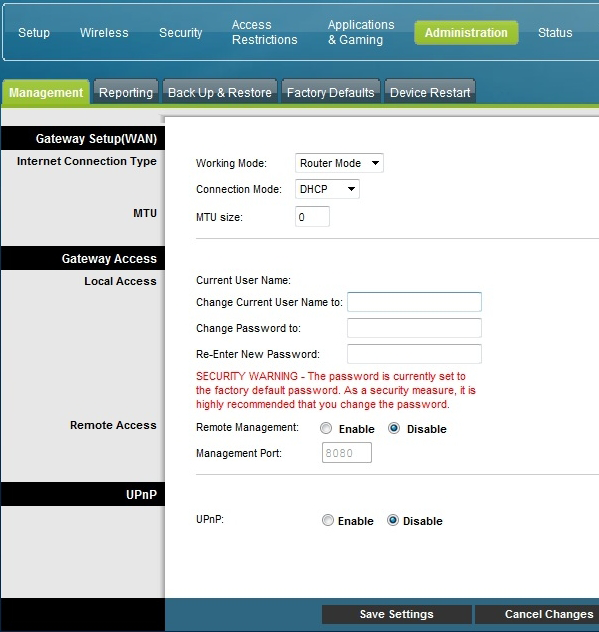View the Status page
The height and width of the screenshot is (632, 599).
click(555, 33)
